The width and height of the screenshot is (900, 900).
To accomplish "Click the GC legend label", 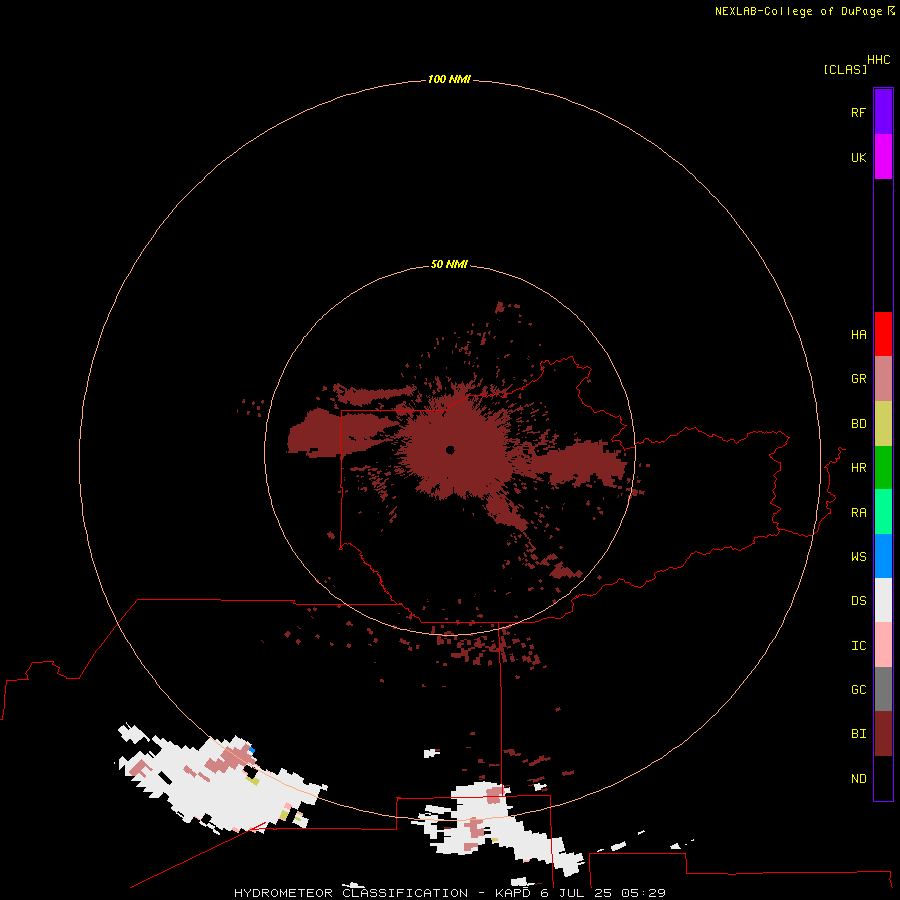I will click(858, 690).
